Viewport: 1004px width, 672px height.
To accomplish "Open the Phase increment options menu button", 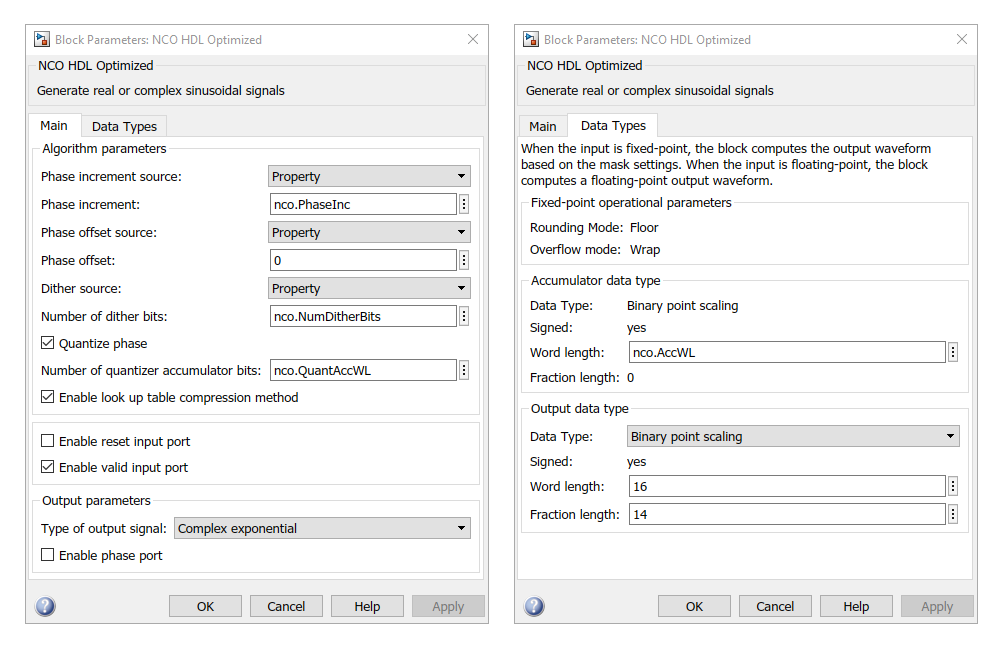I will click(464, 204).
